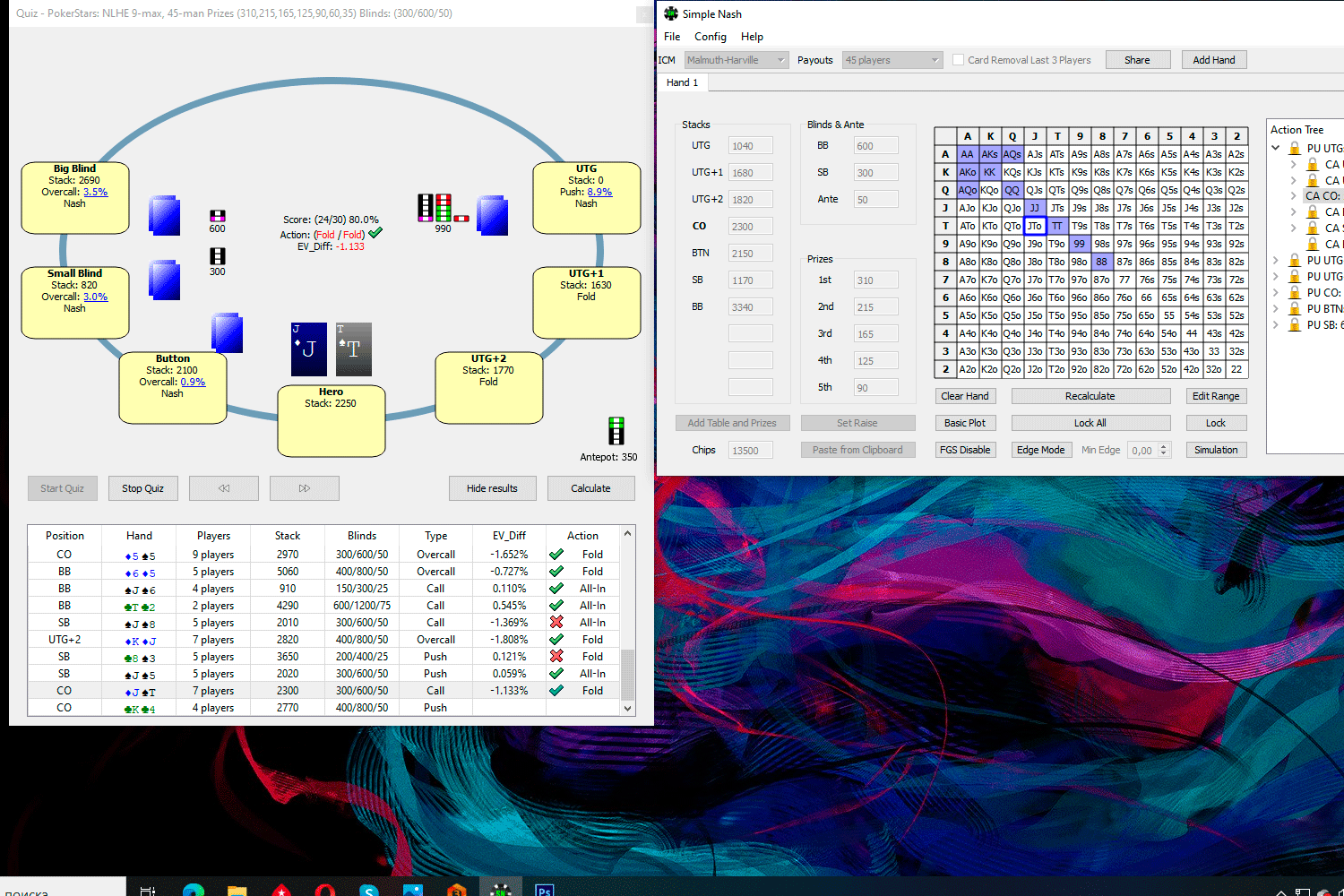Expand the PU SB tree node
This screenshot has width=1344, height=896.
[1276, 324]
